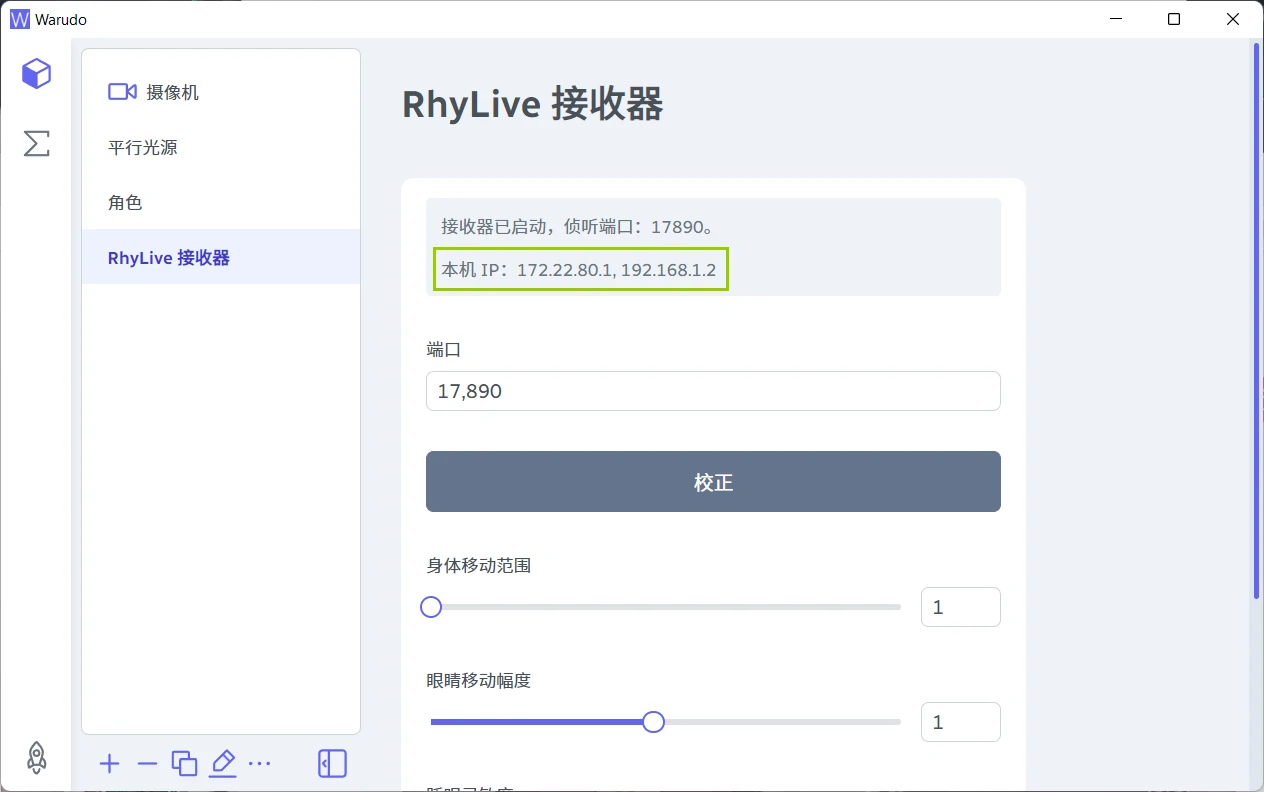This screenshot has width=1264, height=792.
Task: Click the 端口 field label
Action: tap(443, 350)
